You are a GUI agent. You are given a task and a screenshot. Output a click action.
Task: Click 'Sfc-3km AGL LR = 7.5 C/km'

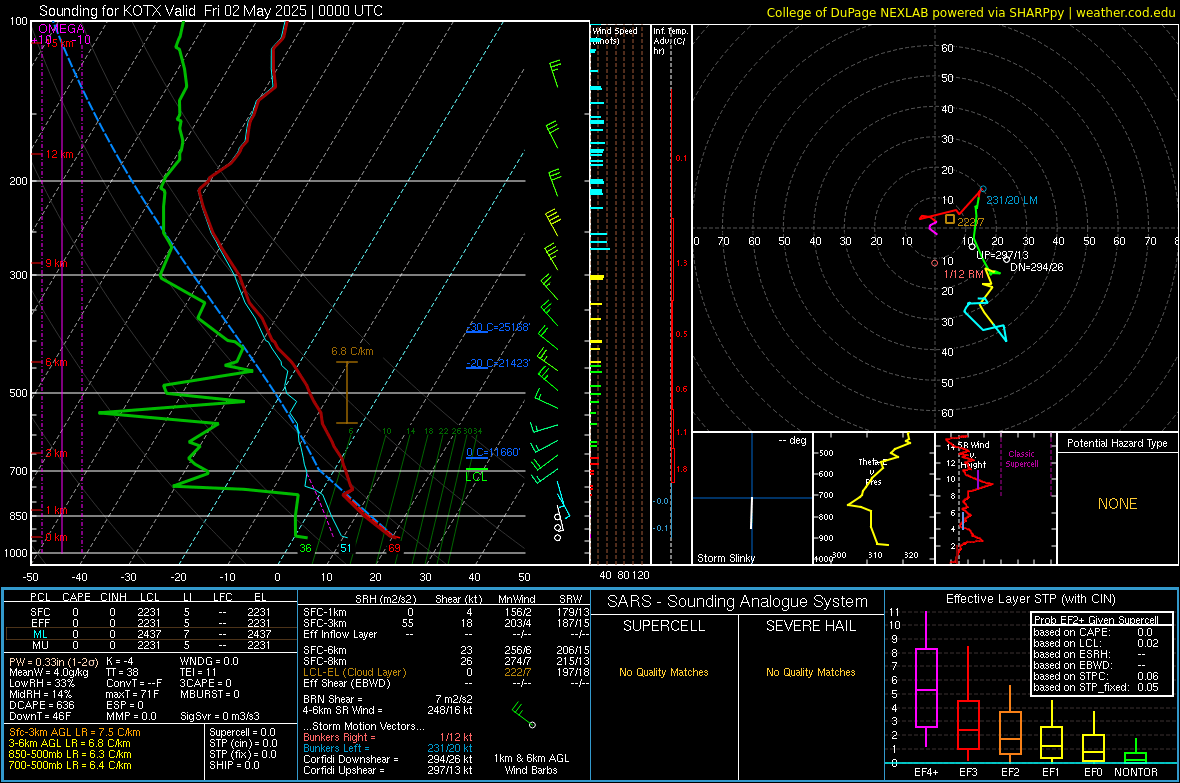[75, 733]
